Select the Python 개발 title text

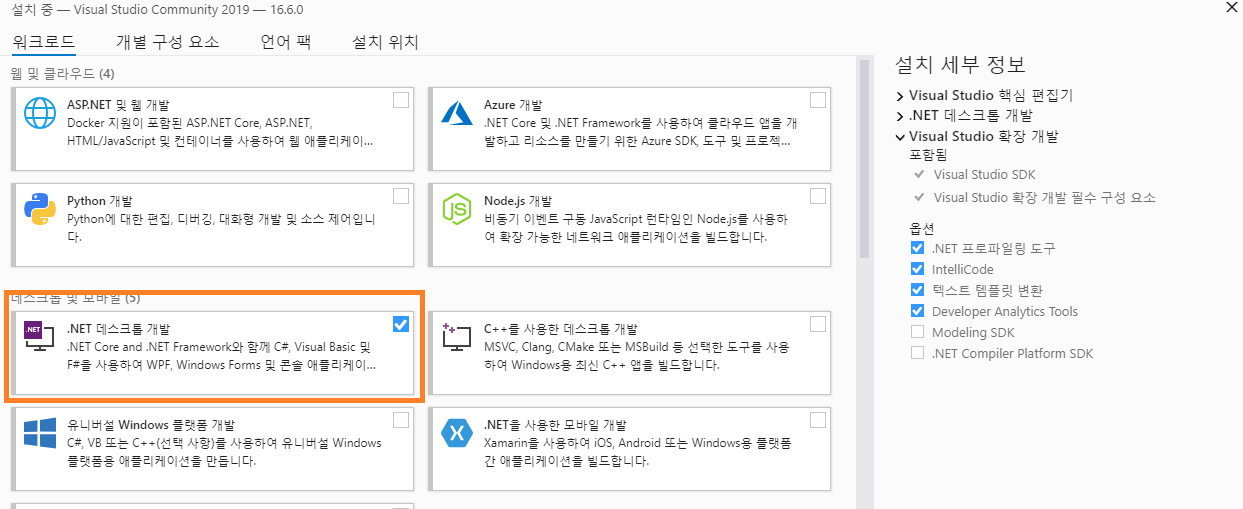99,200
